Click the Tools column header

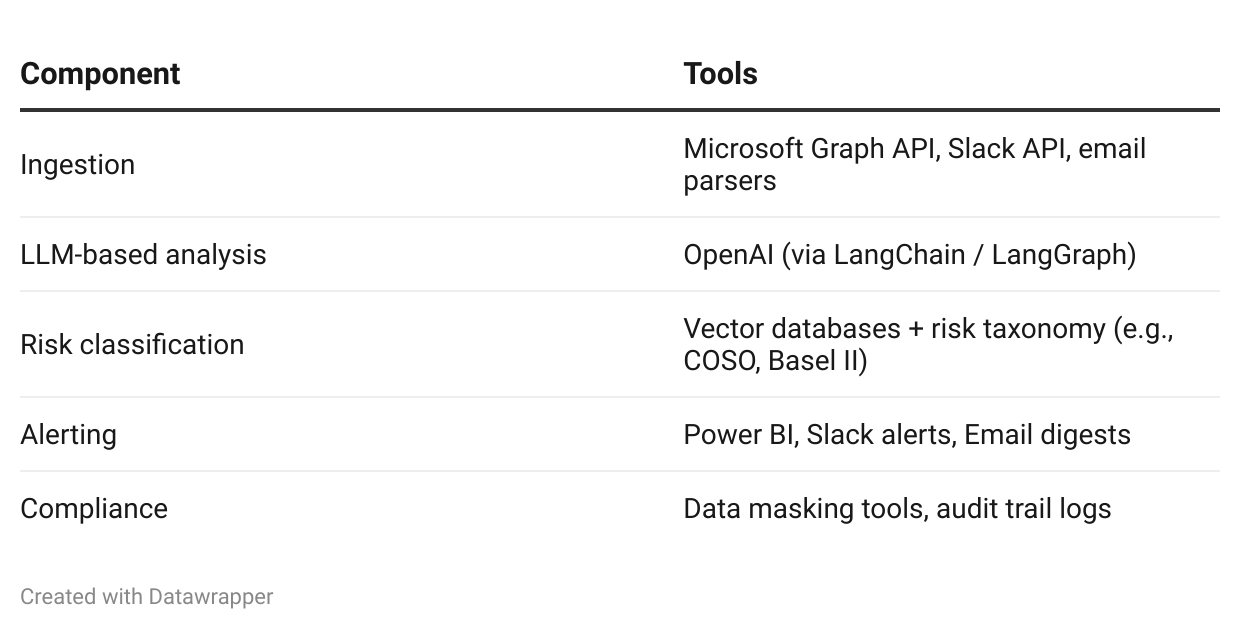(720, 74)
